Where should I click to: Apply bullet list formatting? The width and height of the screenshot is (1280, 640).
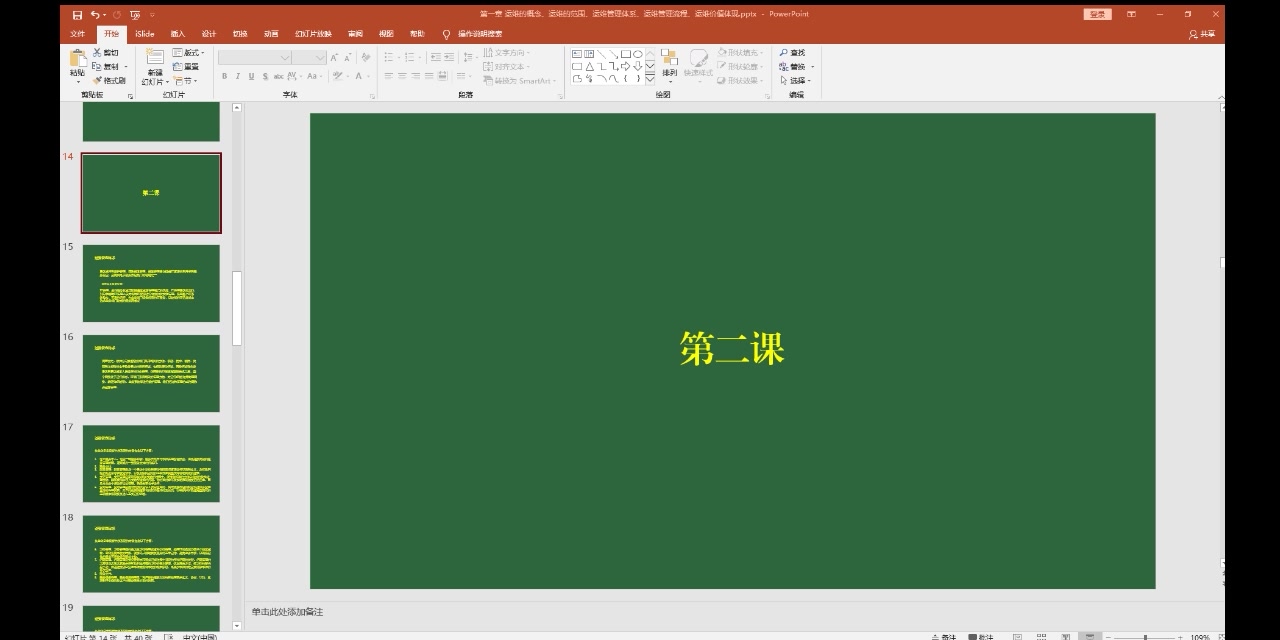coord(390,58)
